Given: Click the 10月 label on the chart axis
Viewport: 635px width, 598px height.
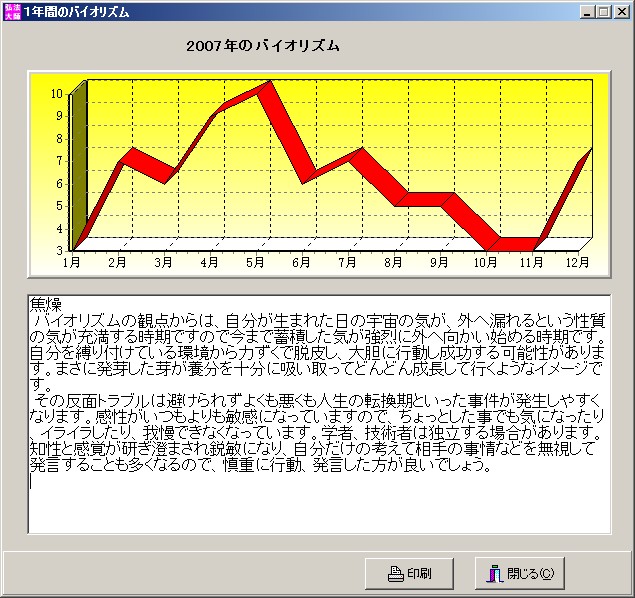Looking at the screenshot, I should click(x=486, y=262).
